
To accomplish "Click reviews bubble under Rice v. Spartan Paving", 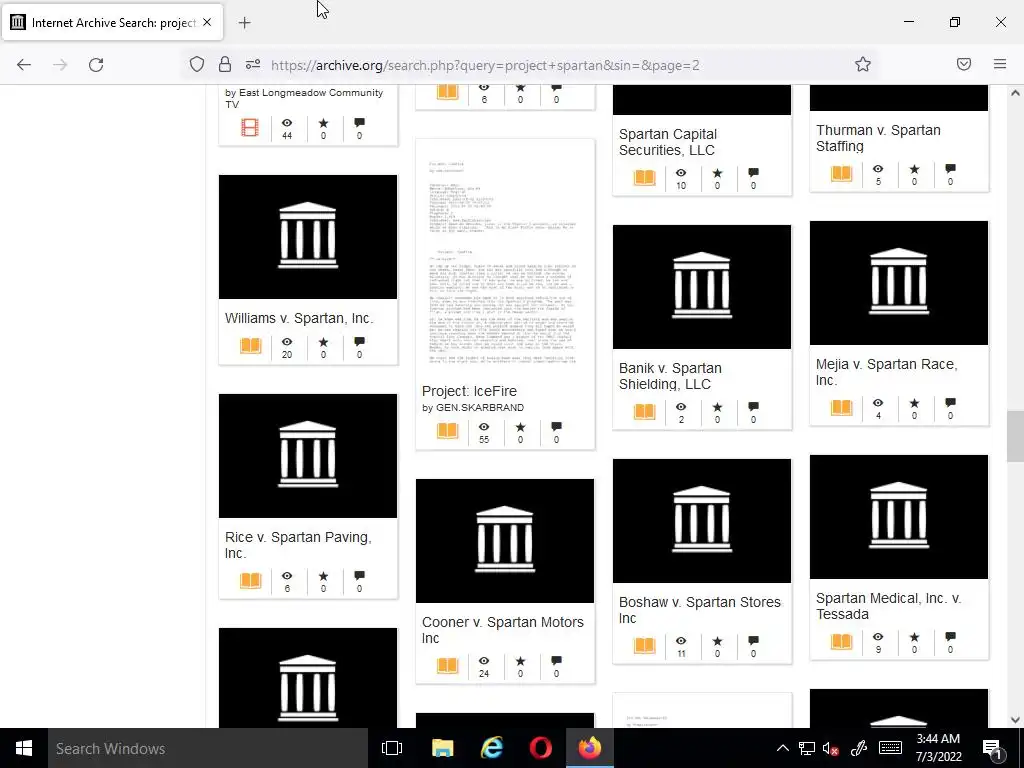I will pyautogui.click(x=359, y=576).
